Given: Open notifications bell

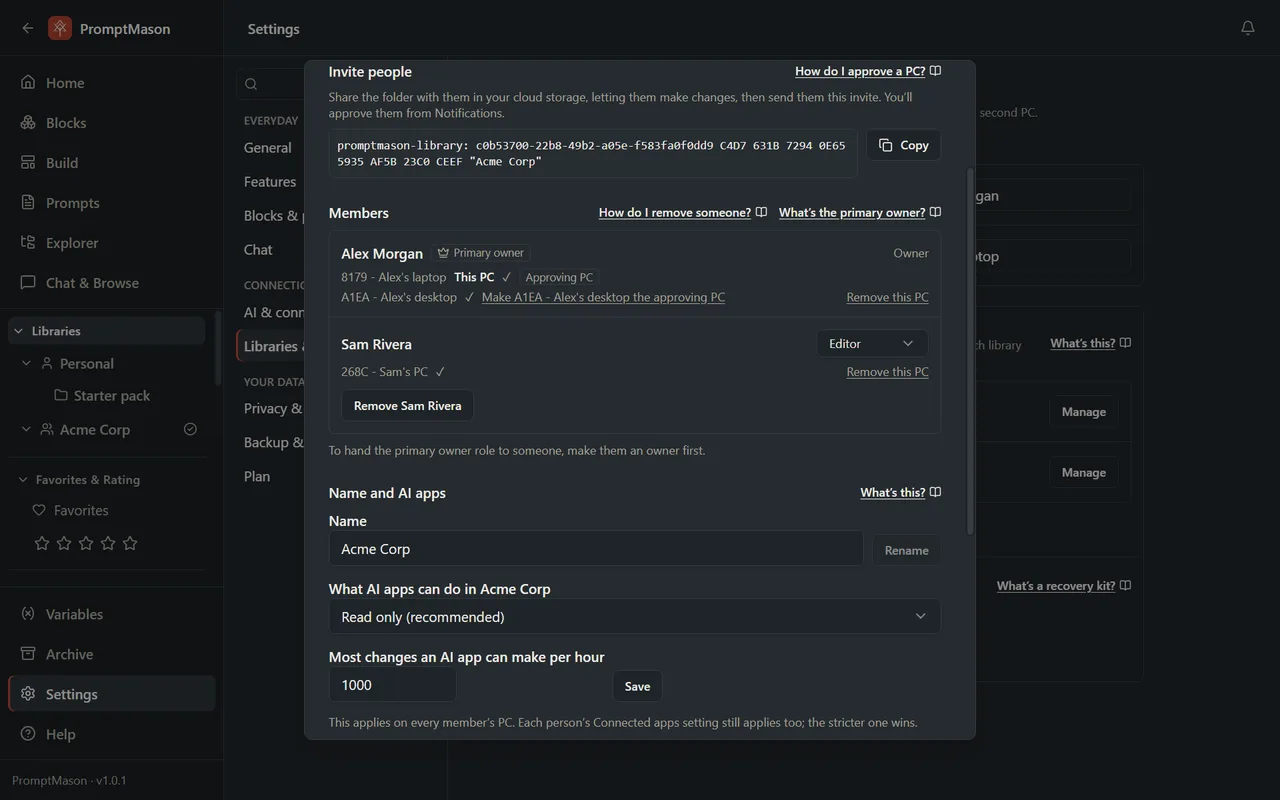Looking at the screenshot, I should 1247,28.
